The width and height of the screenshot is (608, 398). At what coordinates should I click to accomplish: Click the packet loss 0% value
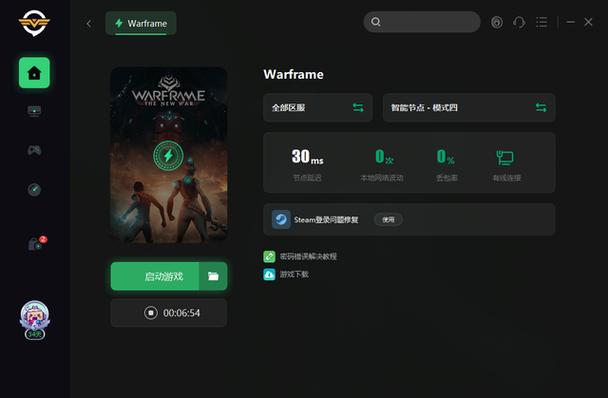(446, 156)
